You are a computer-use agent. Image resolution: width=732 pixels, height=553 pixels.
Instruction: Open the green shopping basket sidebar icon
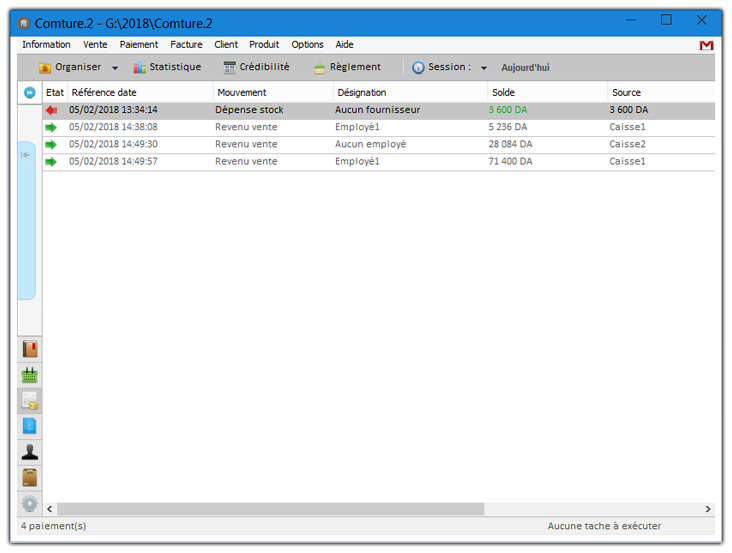coord(30,375)
